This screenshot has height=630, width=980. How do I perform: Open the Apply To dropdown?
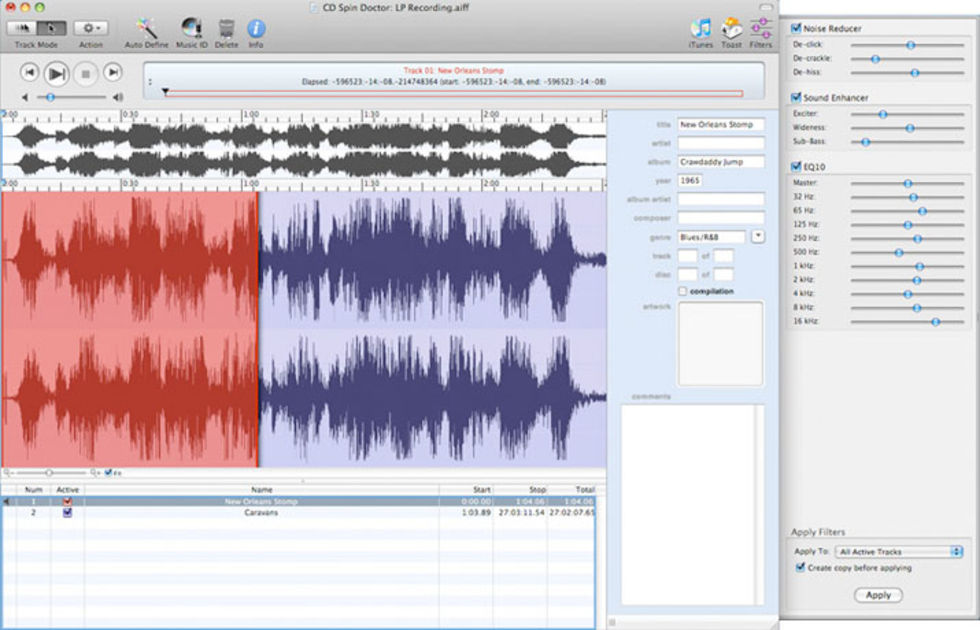tap(900, 551)
